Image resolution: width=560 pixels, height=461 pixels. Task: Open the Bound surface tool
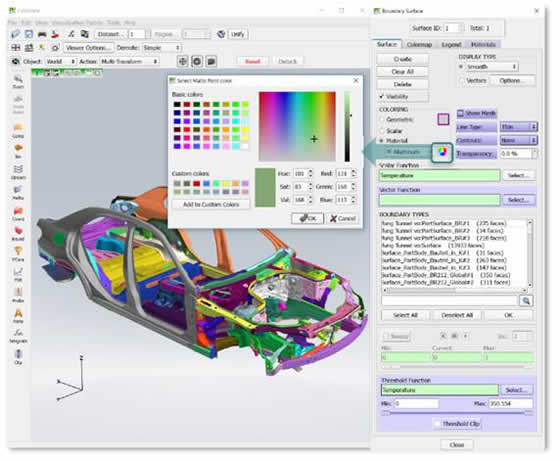18,234
